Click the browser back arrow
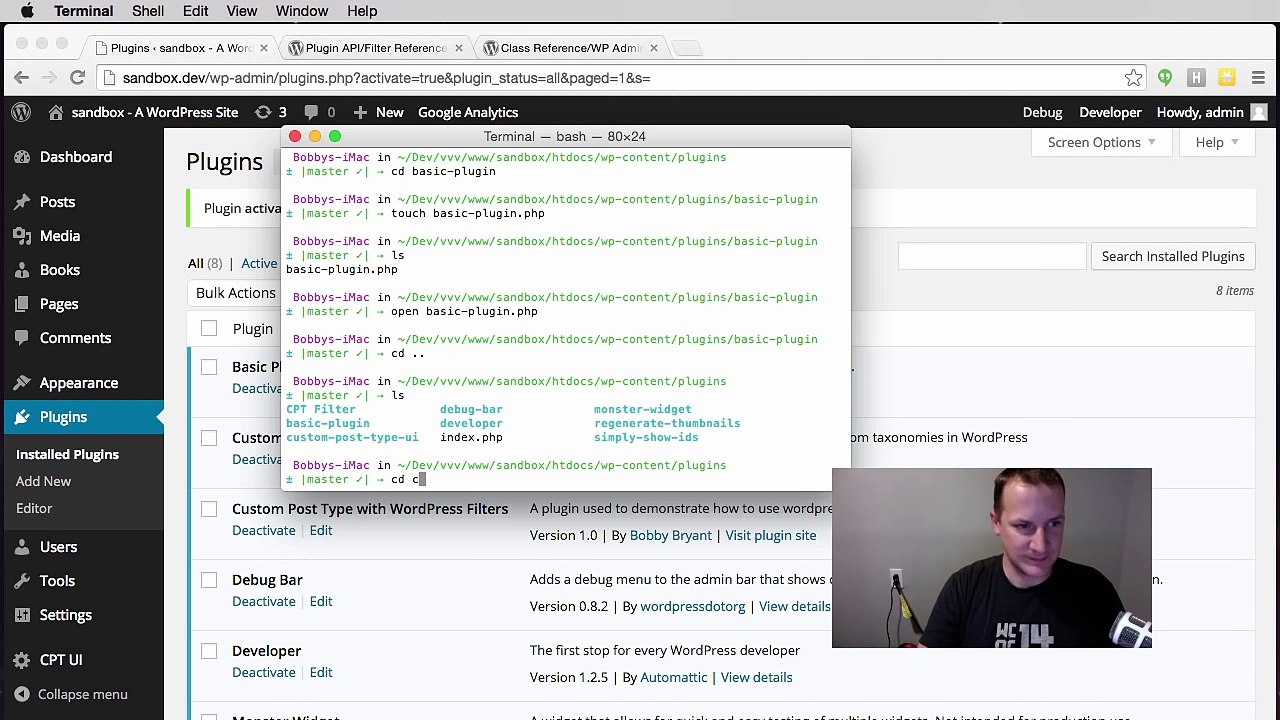Screen dimensions: 1280x720 (21, 77)
